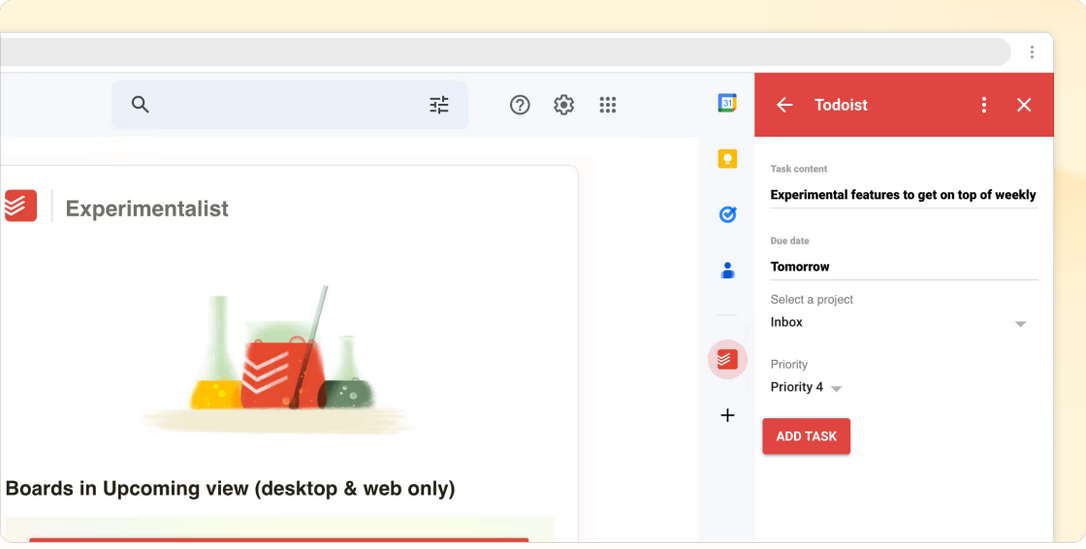Click the Todoist panel title text
This screenshot has height=549, width=1086.
pos(841,105)
